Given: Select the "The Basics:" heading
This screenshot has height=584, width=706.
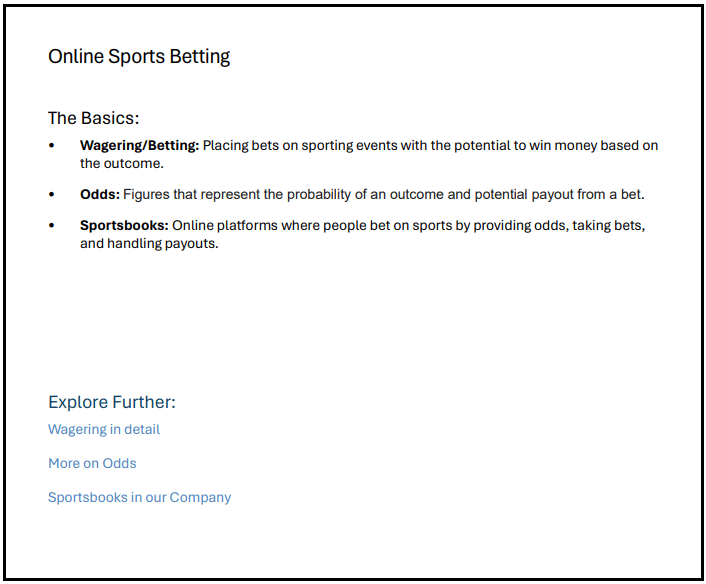Looking at the screenshot, I should 93,118.
